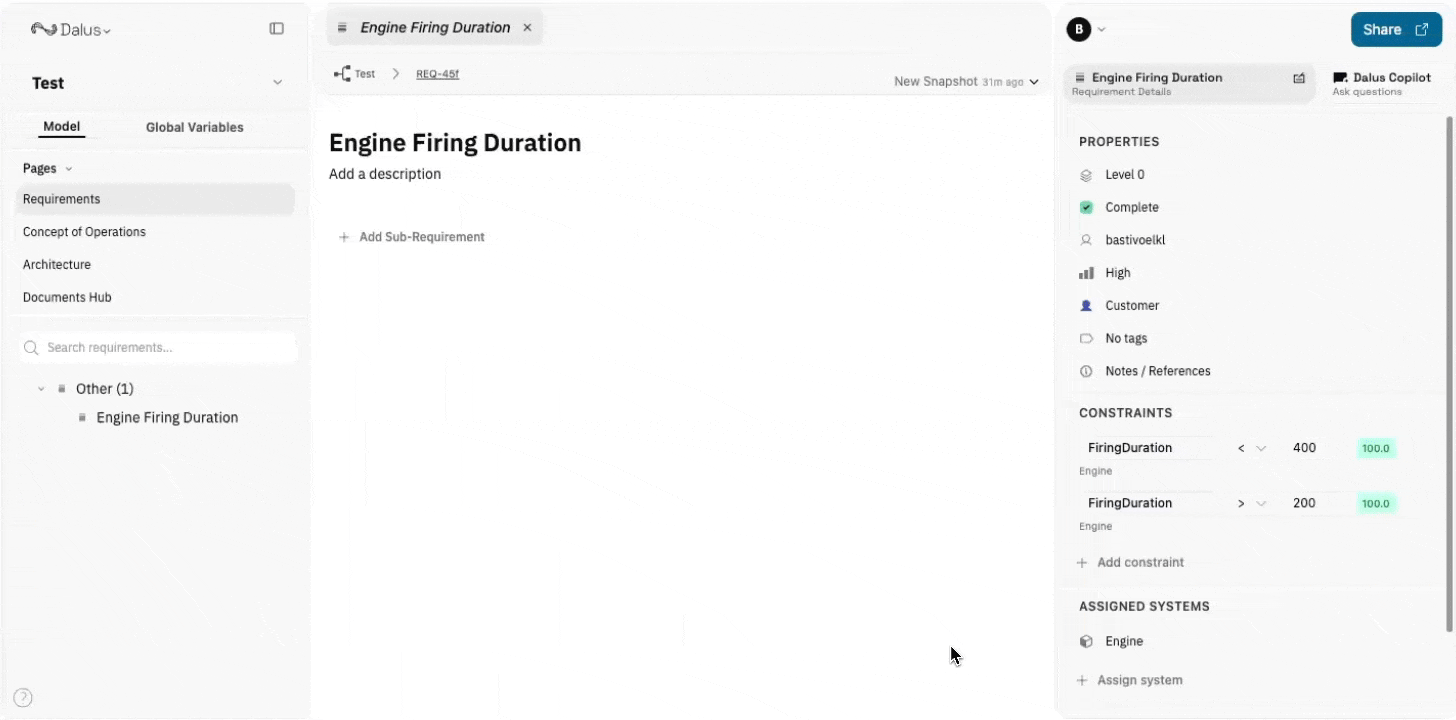
Task: Open Dalus Copilot to ask questions
Action: (1382, 83)
